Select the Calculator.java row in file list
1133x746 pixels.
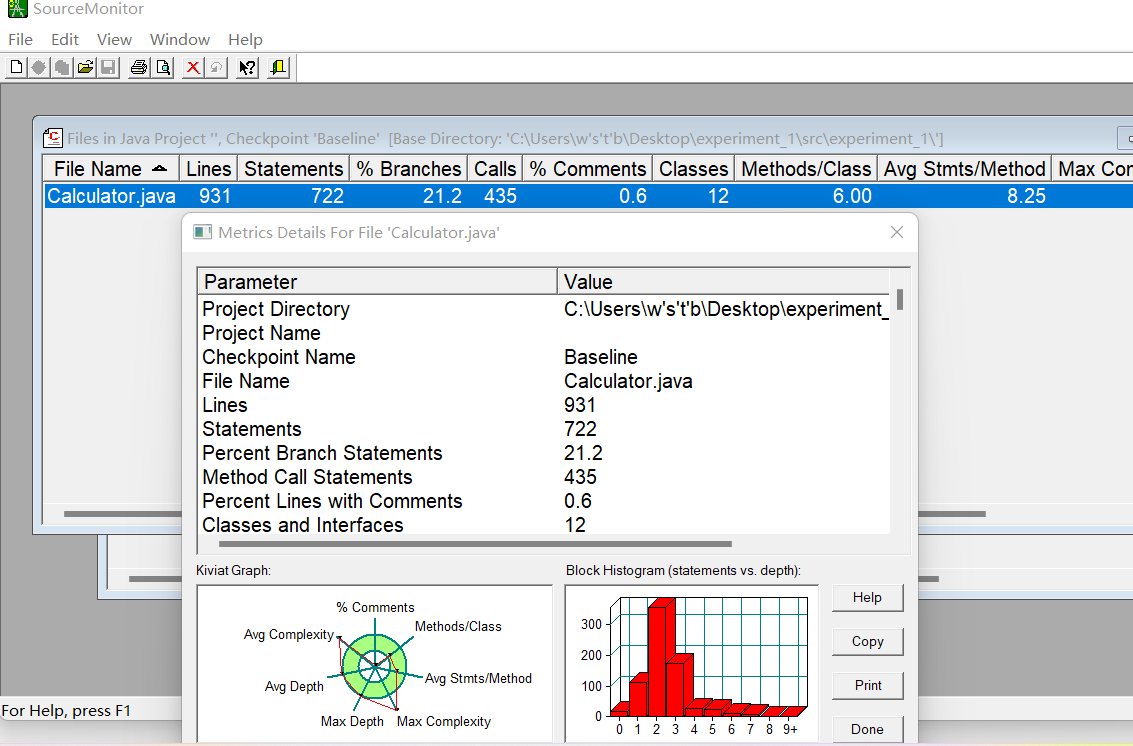point(587,196)
